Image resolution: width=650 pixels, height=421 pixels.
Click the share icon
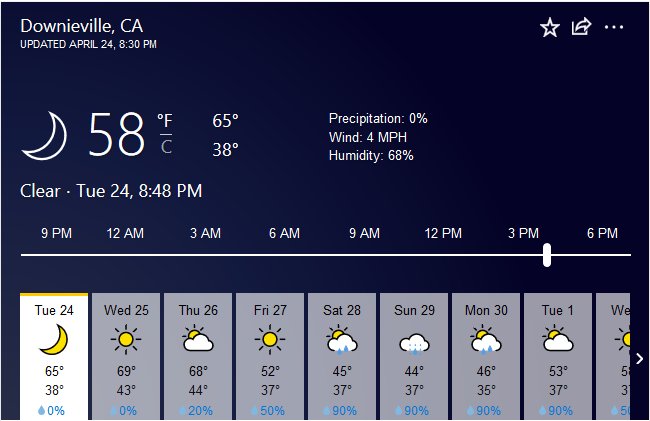coord(581,27)
